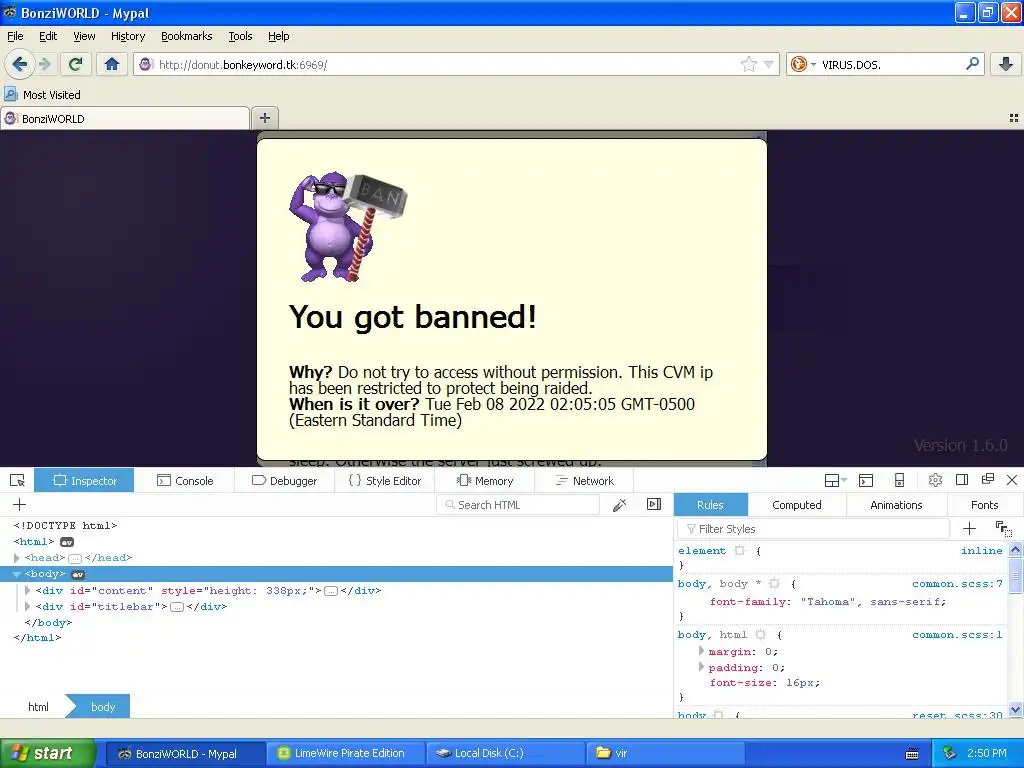This screenshot has width=1024, height=768.
Task: Create a new node with the plus icon
Action: click(x=20, y=505)
